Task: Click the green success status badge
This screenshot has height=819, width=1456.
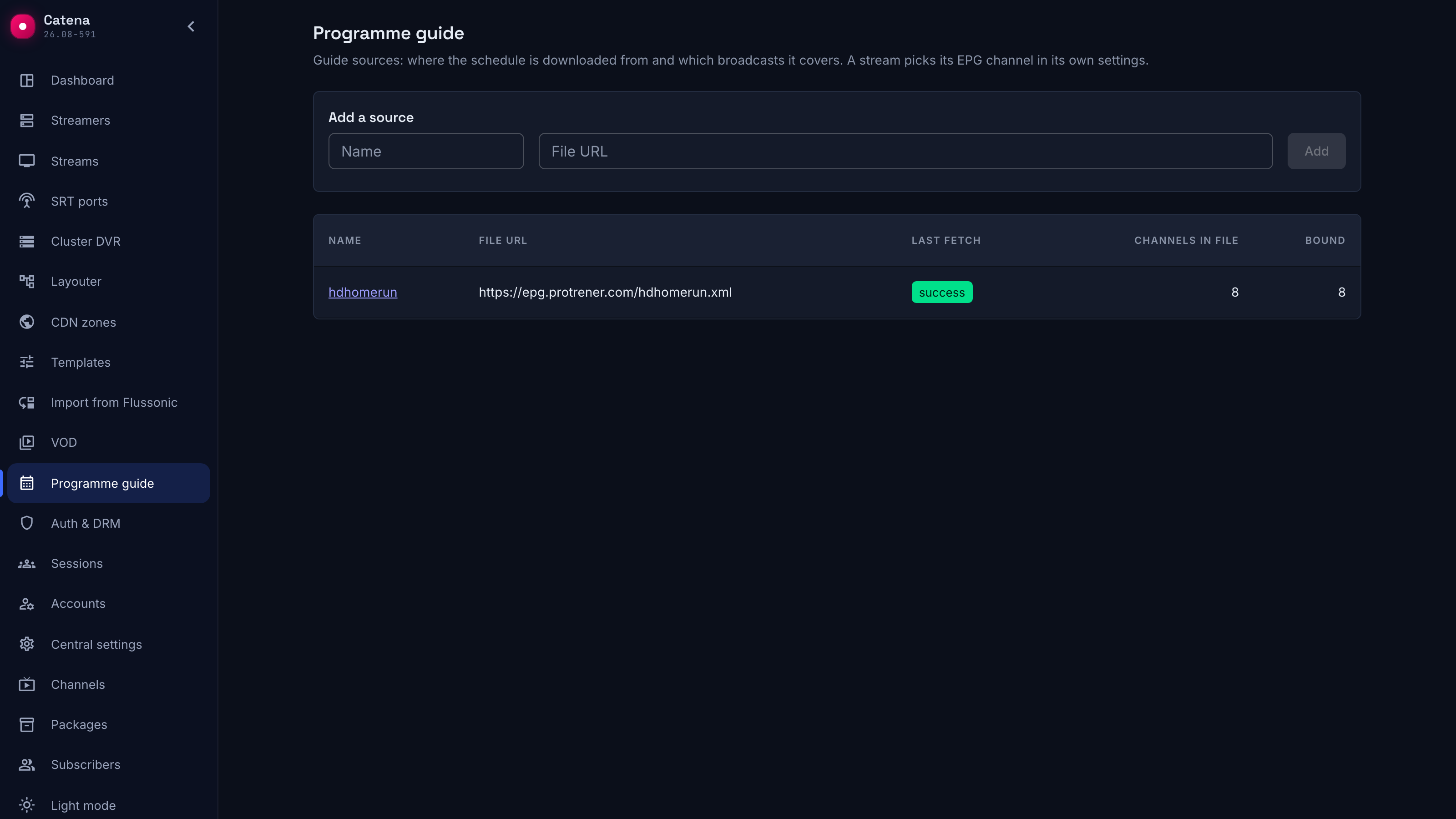Action: coord(942,292)
